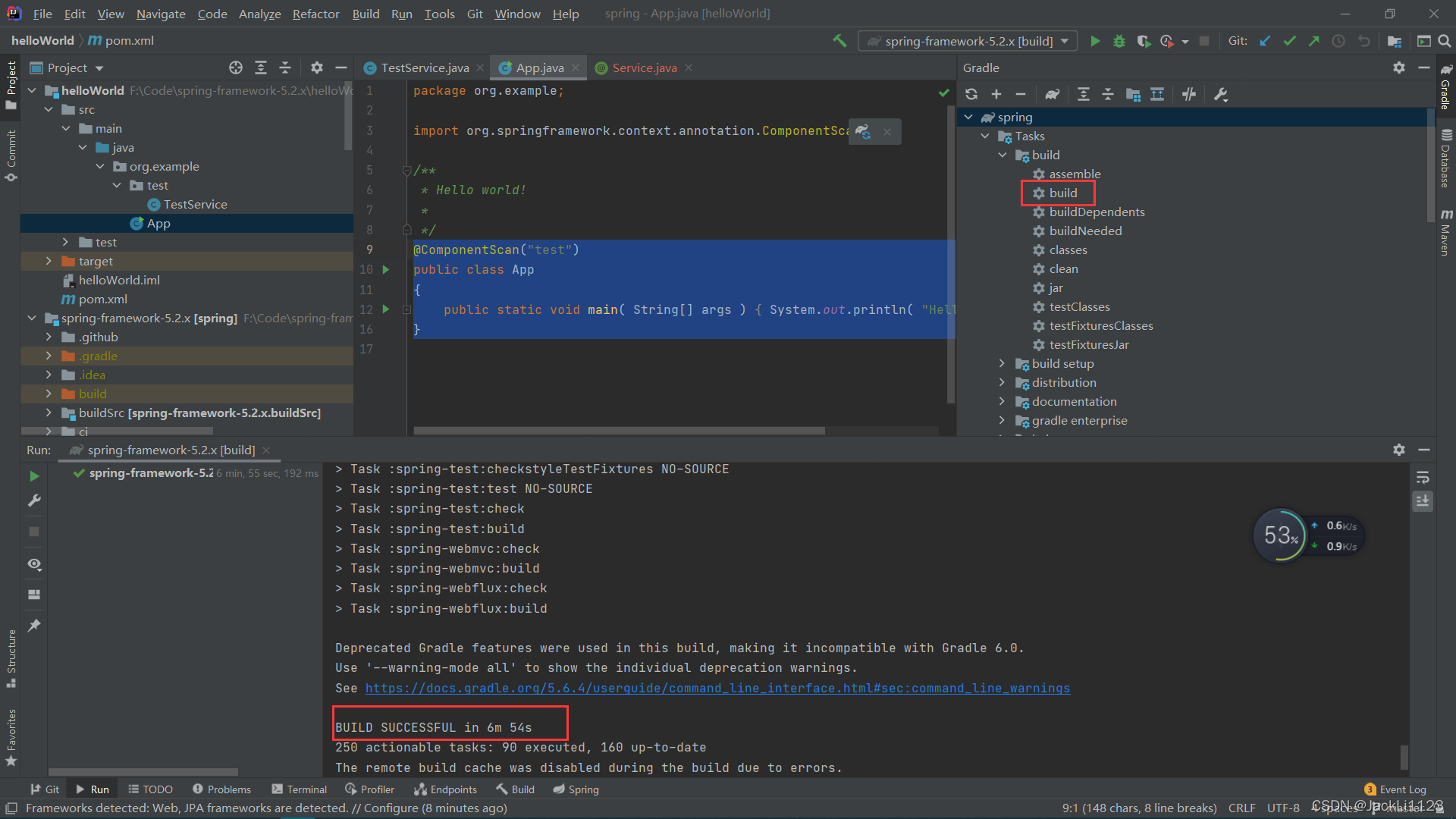Open the Gradle docs command_line_warnings link

[717, 688]
